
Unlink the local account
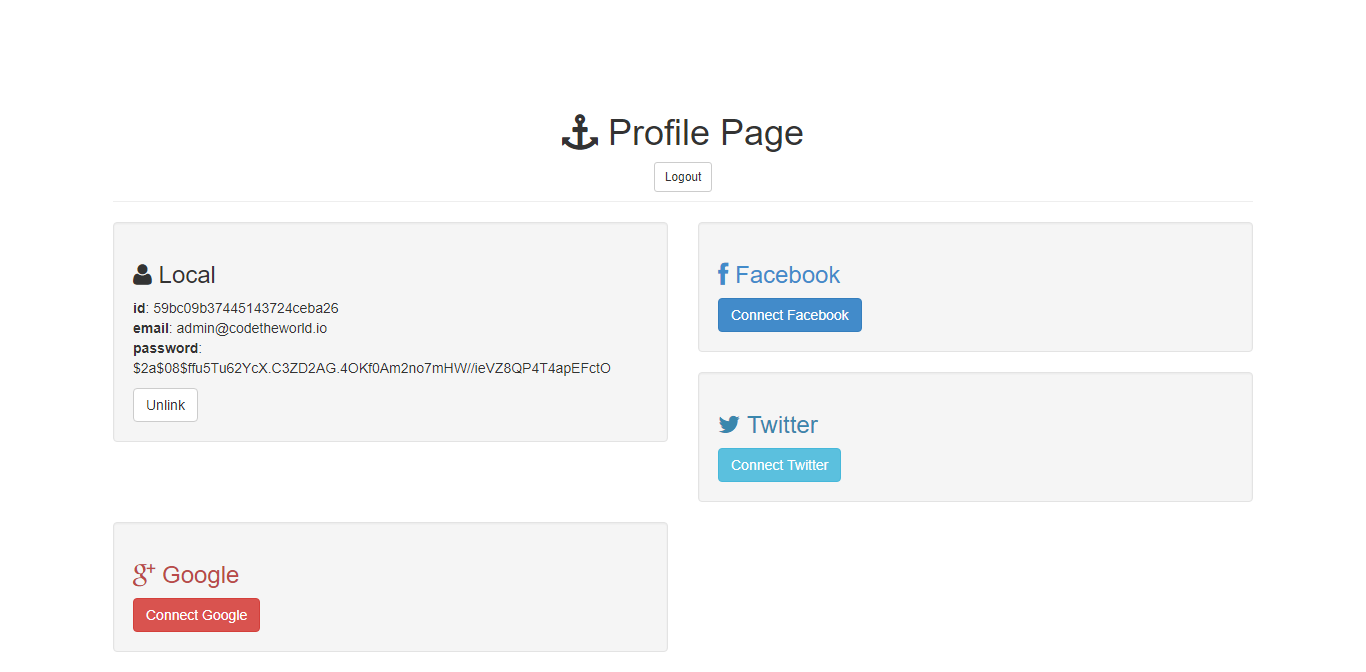pos(166,405)
